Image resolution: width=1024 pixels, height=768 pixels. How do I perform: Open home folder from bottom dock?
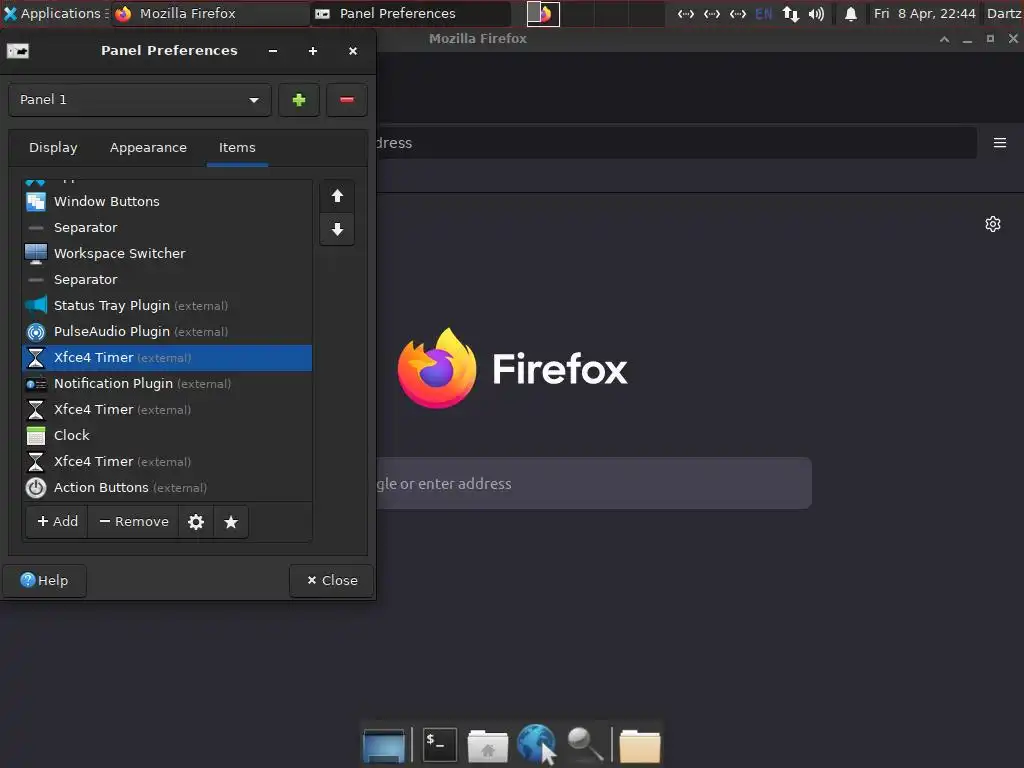(488, 745)
